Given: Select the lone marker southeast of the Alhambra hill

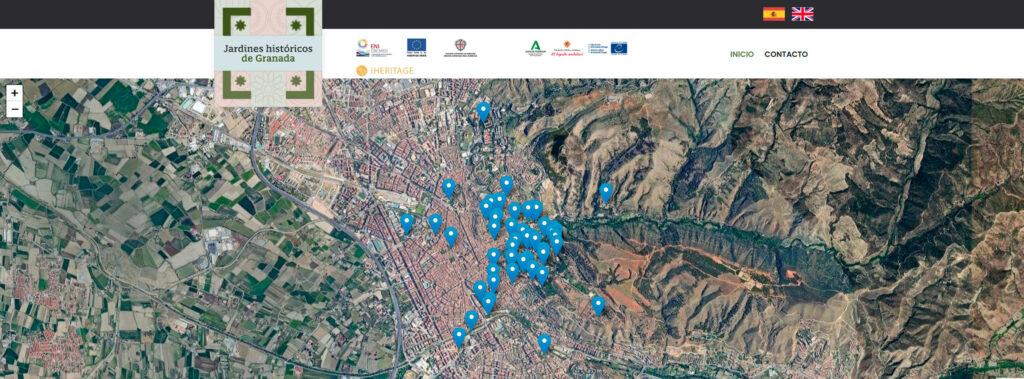Looking at the screenshot, I should (598, 305).
